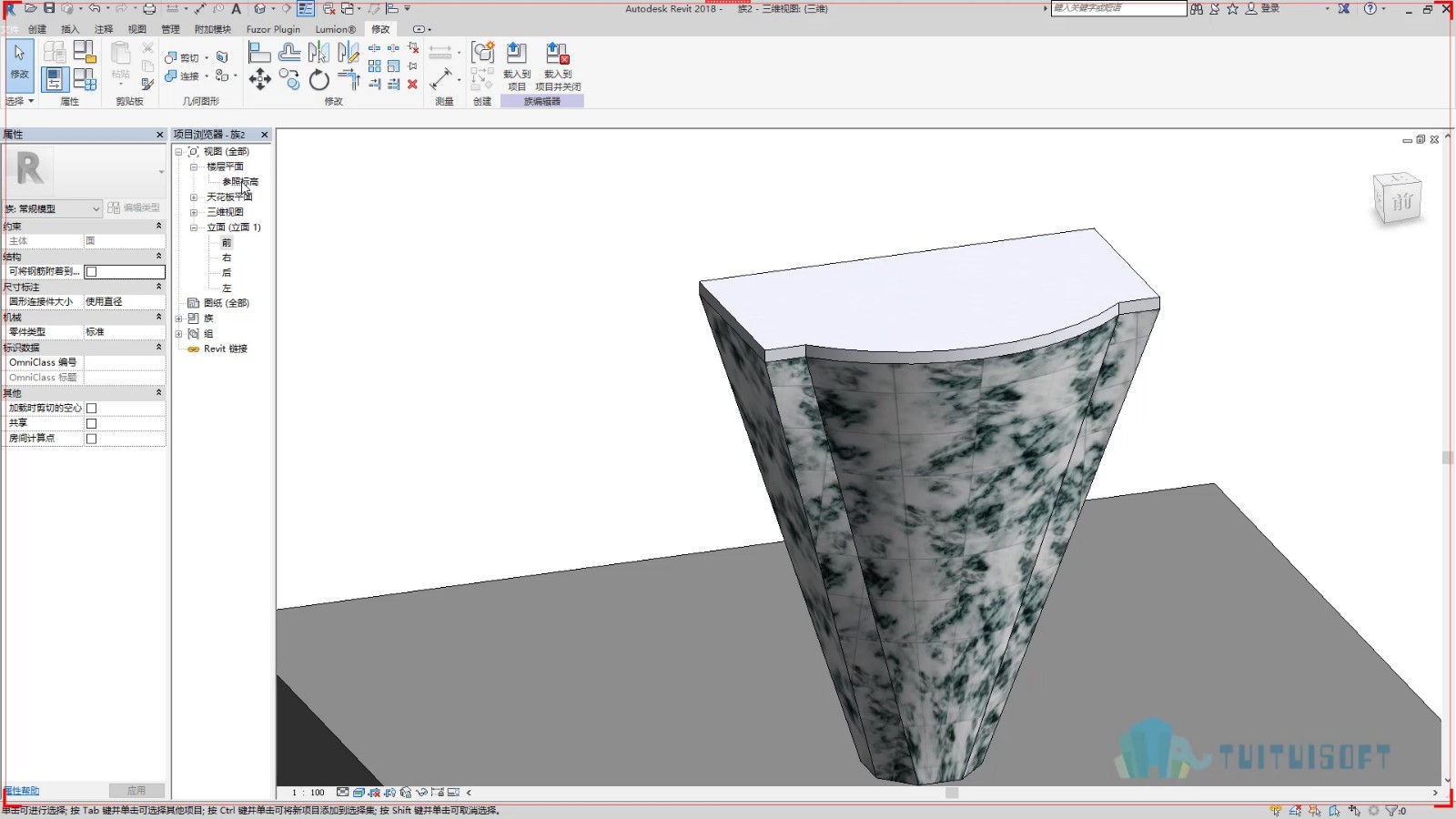
Task: Click the Mirror Draw Axis icon
Action: [x=348, y=53]
